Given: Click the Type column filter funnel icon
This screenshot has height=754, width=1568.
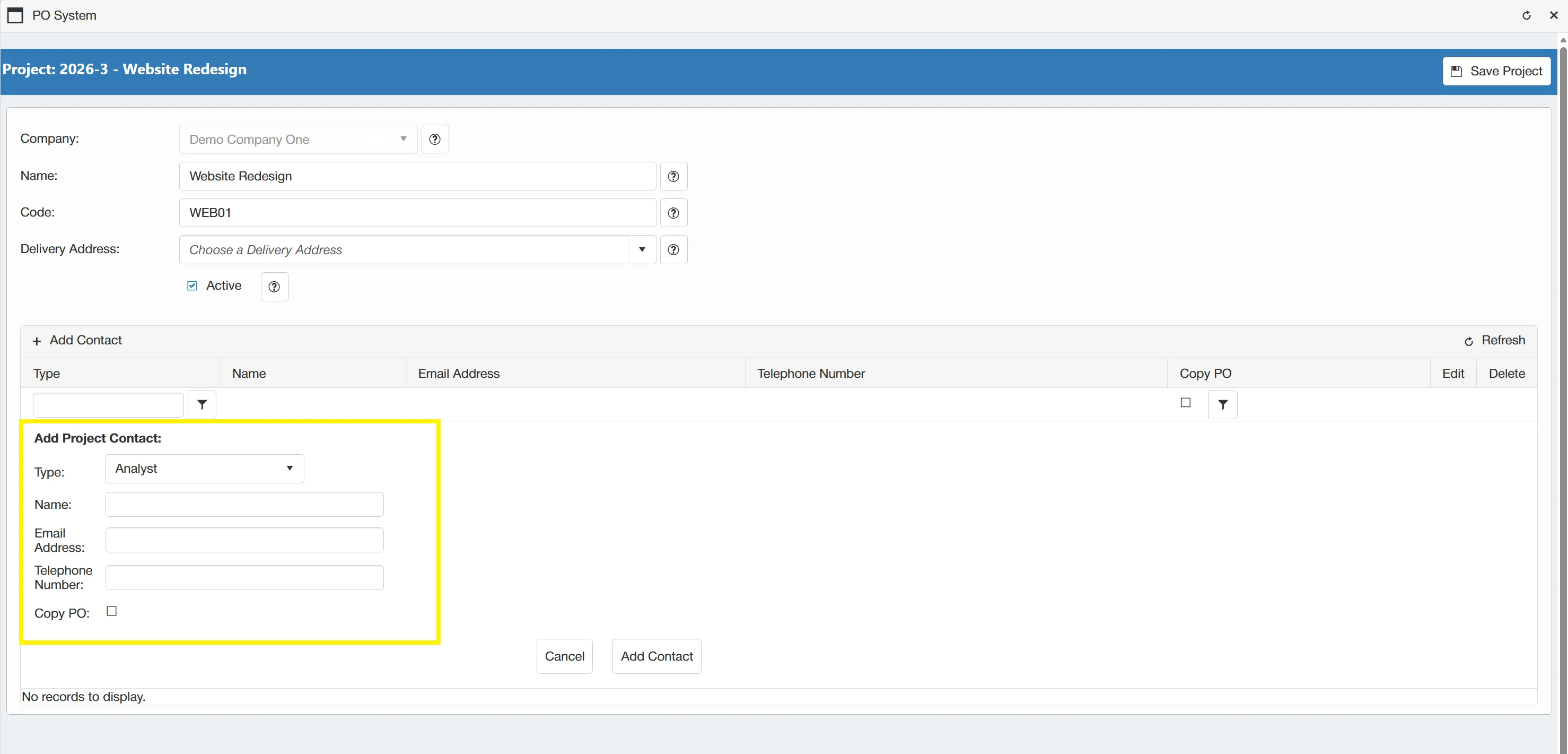Looking at the screenshot, I should (202, 404).
